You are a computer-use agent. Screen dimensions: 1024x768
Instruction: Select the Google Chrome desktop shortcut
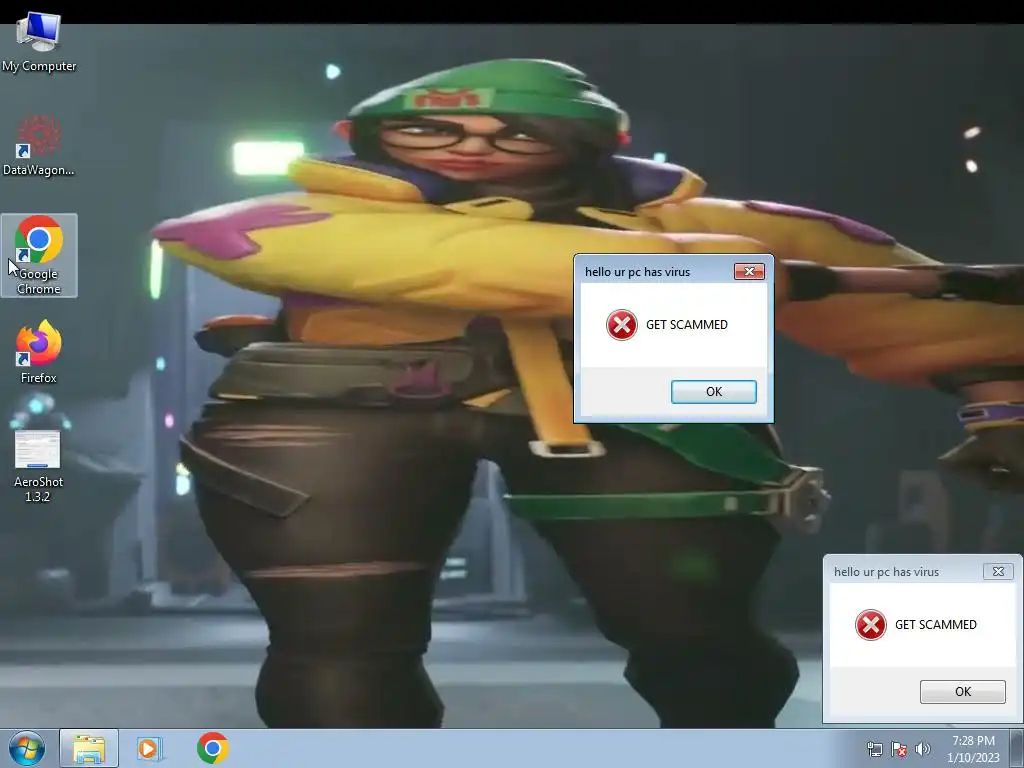[x=39, y=255]
